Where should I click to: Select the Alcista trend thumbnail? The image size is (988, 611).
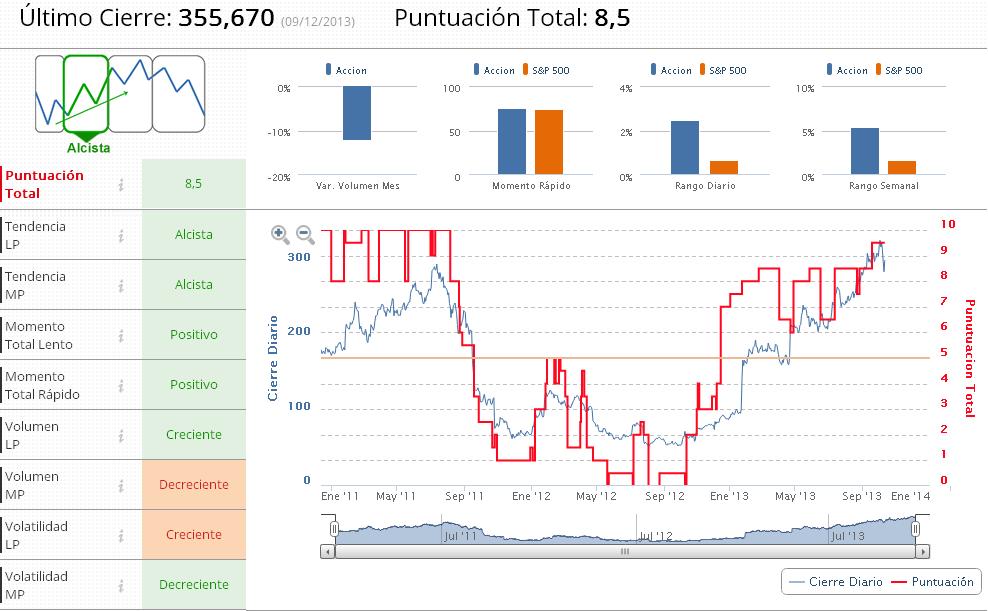[x=86, y=94]
